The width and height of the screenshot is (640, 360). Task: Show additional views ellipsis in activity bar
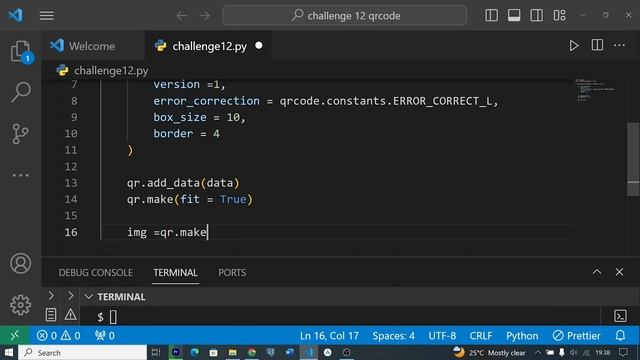(20, 175)
